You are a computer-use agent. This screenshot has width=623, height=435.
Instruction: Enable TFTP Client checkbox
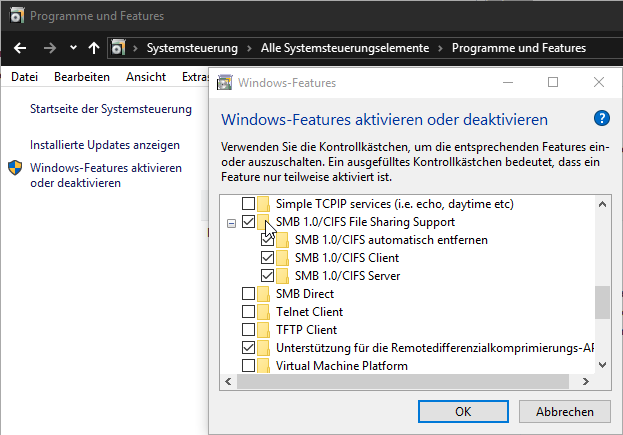[x=248, y=329]
